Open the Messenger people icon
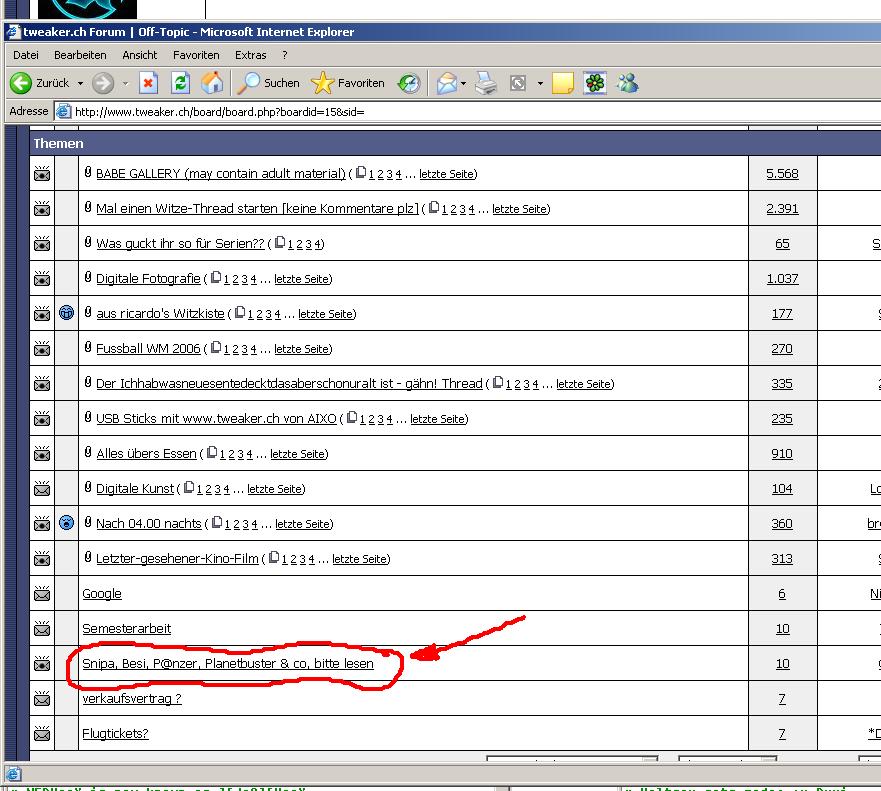The width and height of the screenshot is (881, 791). pos(627,83)
